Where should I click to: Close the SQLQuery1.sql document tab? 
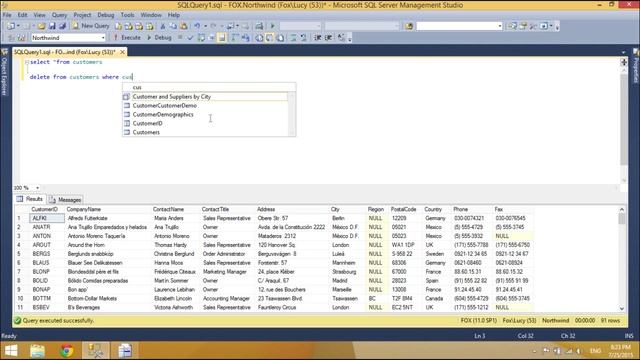[x=122, y=52]
